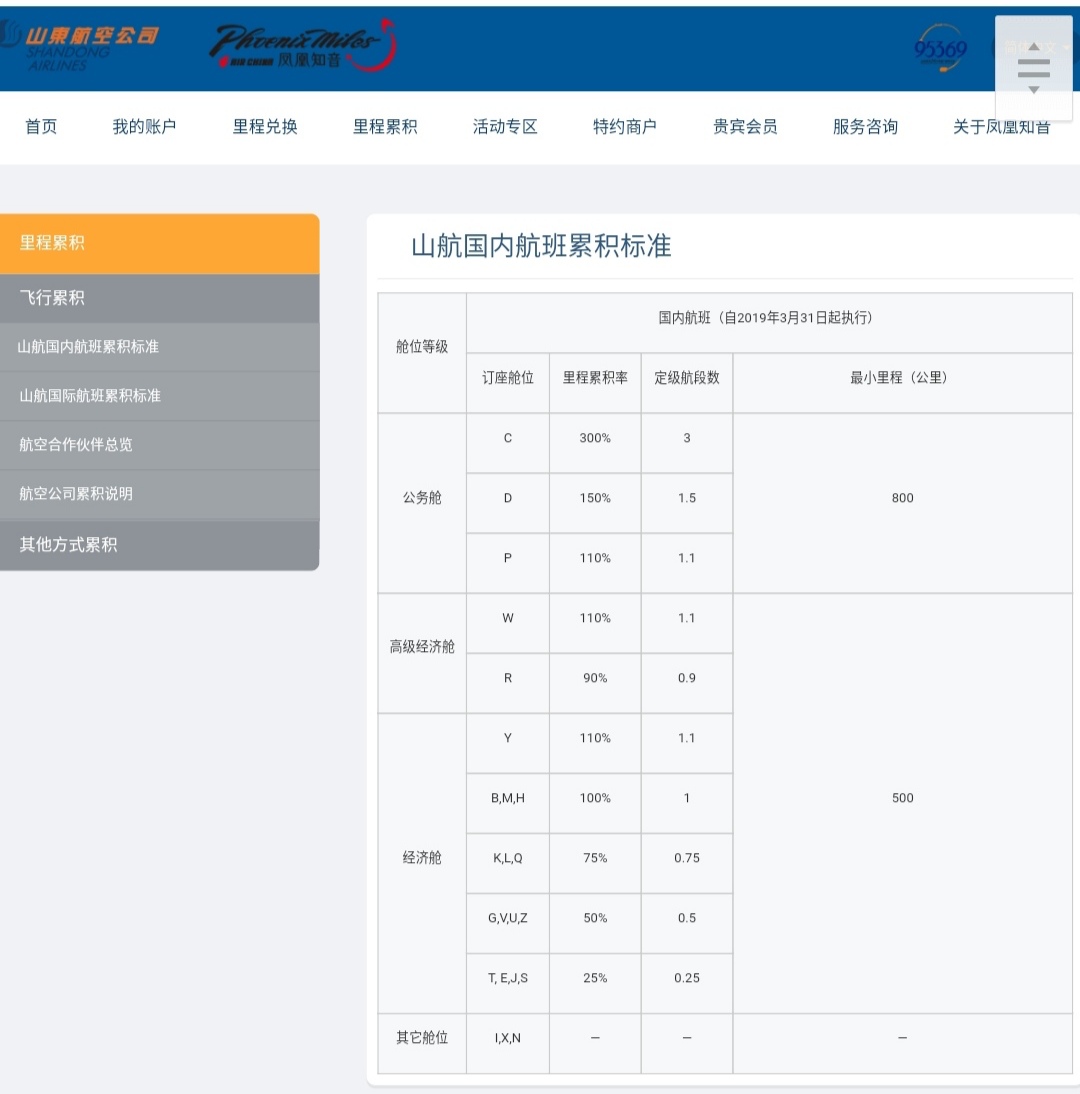
Task: Click the 500 minimum mileage cell
Action: point(903,803)
